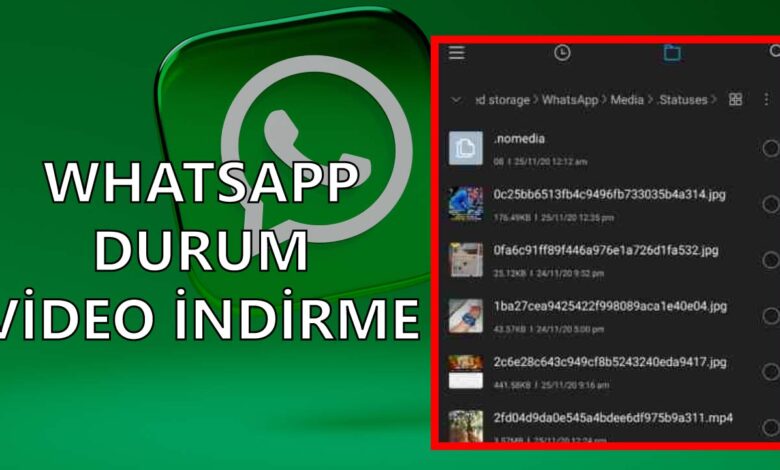Open file '.nomedia'
780x470 pixels.
(x=519, y=139)
